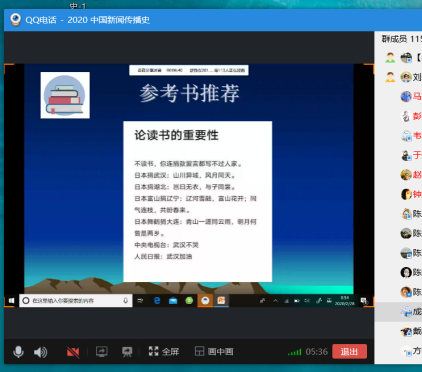
Task: Check the green signal strength indicator
Action: point(294,352)
